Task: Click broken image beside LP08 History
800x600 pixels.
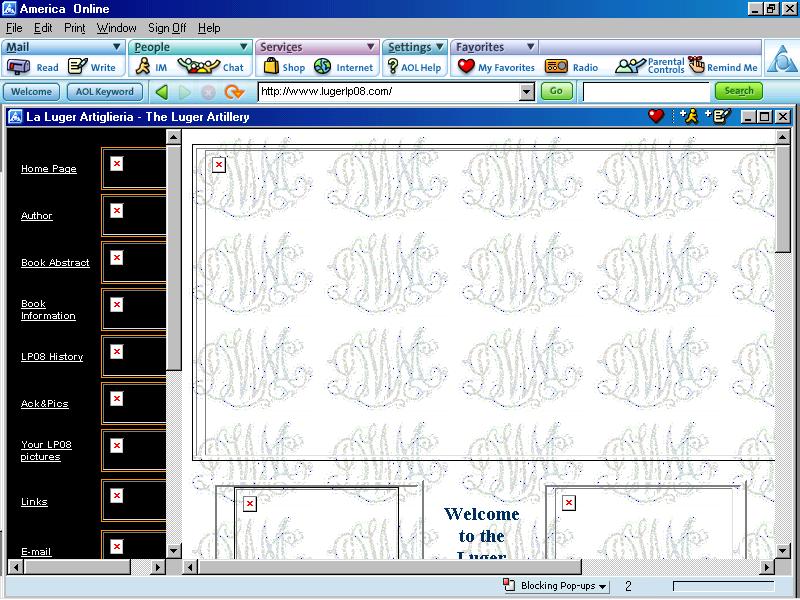Action: 117,352
